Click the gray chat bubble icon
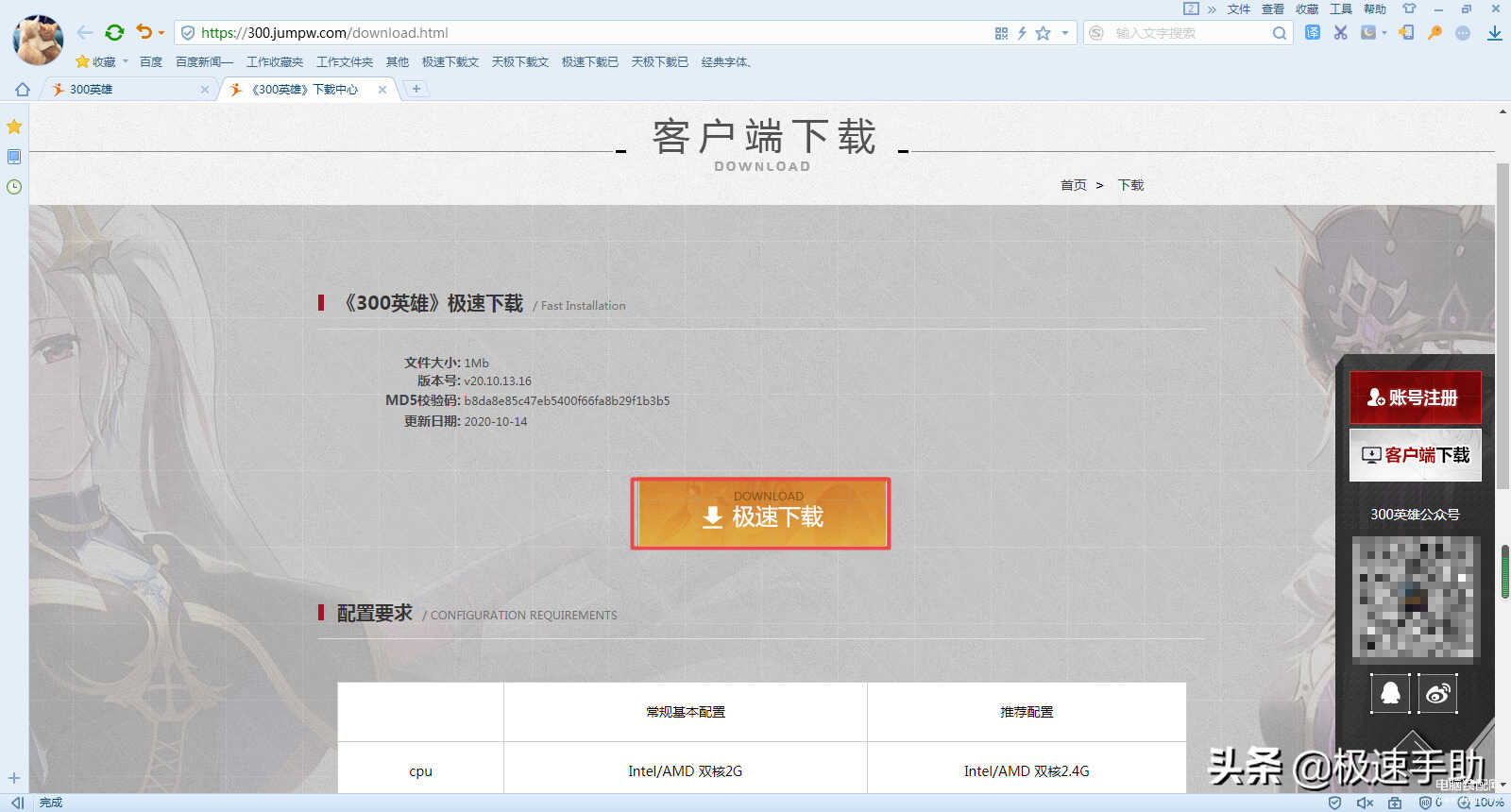This screenshot has height=812, width=1511. (x=1463, y=32)
